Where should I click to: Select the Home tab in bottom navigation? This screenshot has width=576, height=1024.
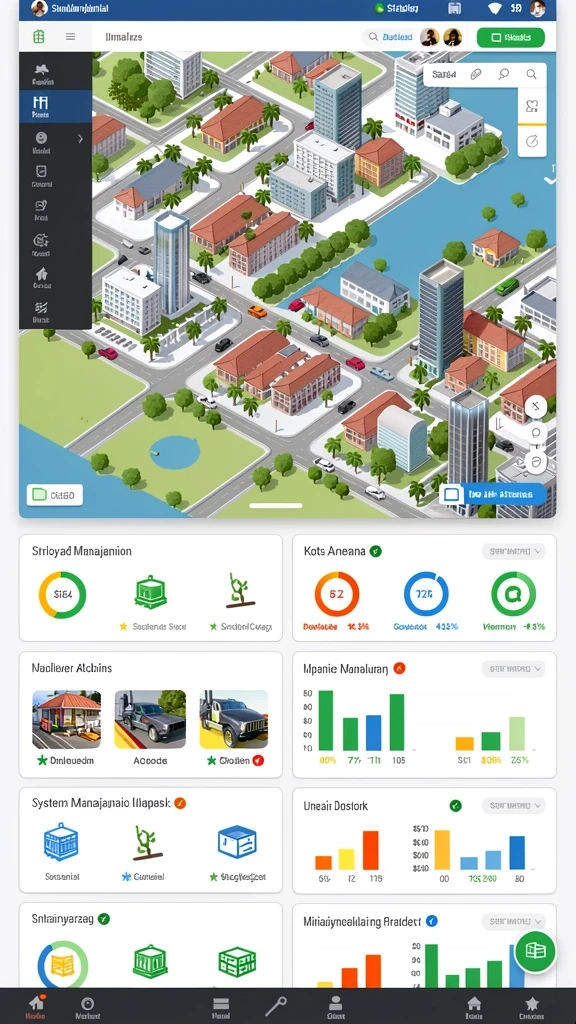point(36,1008)
